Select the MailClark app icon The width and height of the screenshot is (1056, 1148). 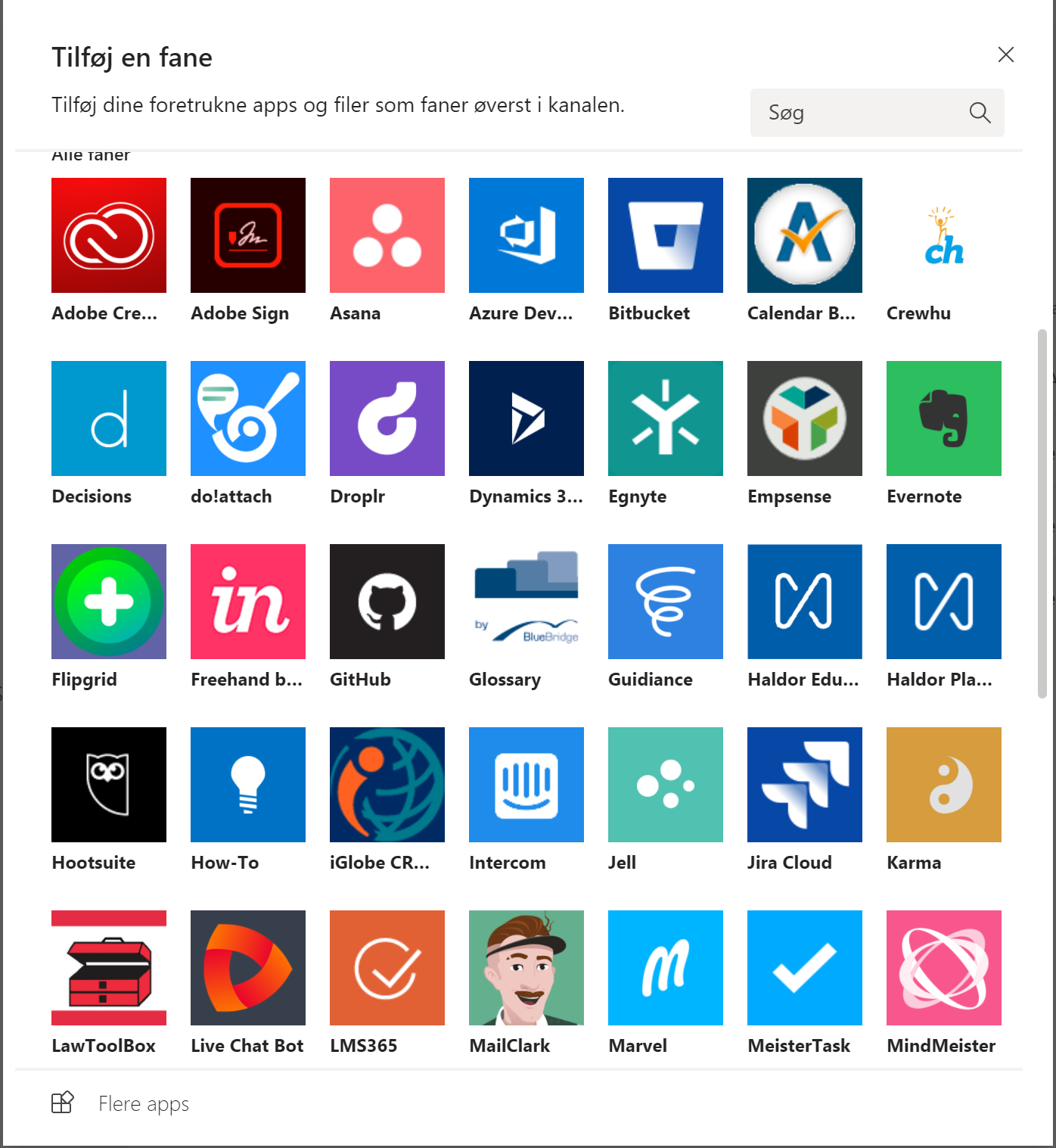coord(526,968)
